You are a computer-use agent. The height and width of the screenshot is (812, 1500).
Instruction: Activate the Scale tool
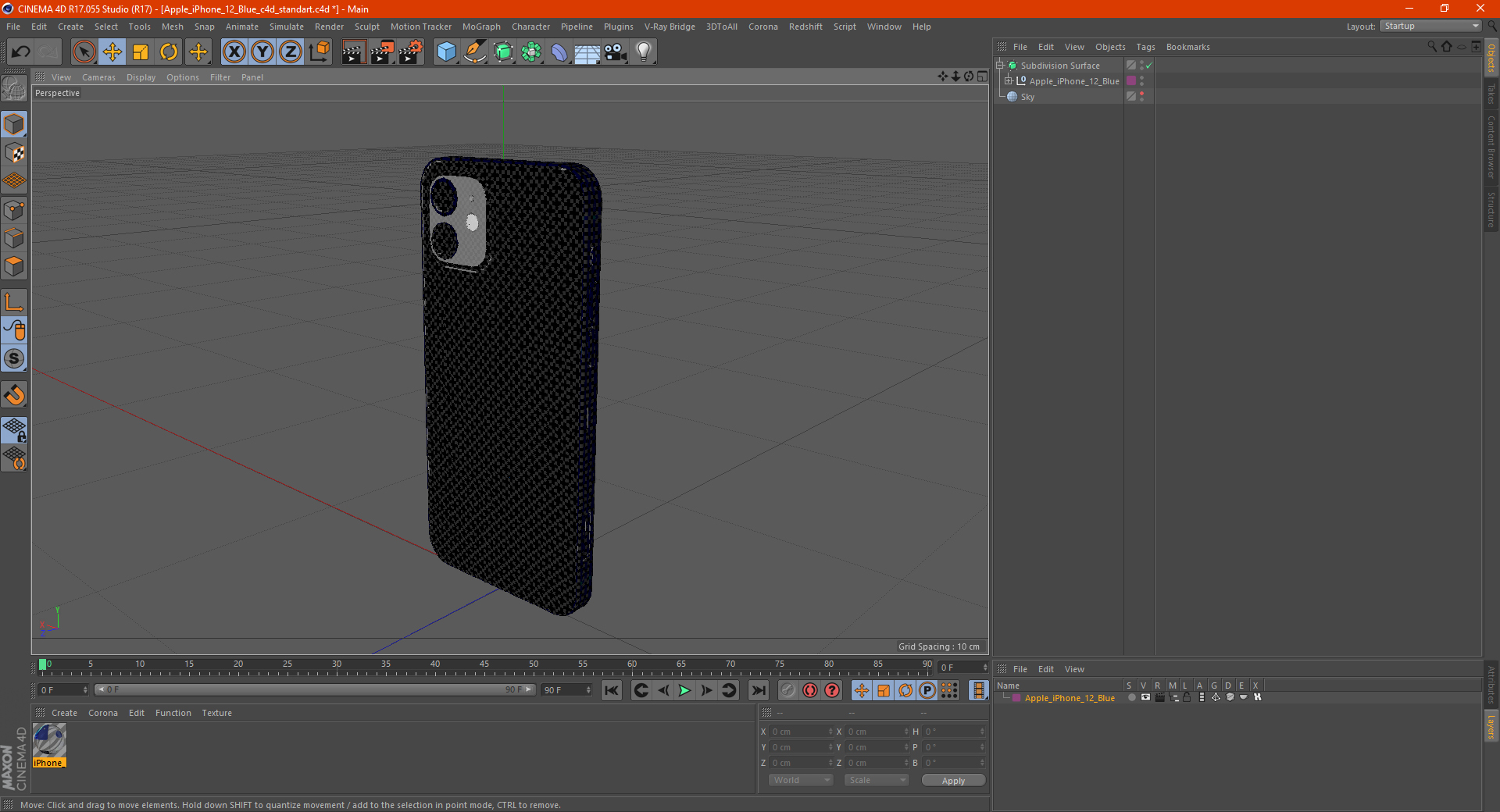click(141, 52)
